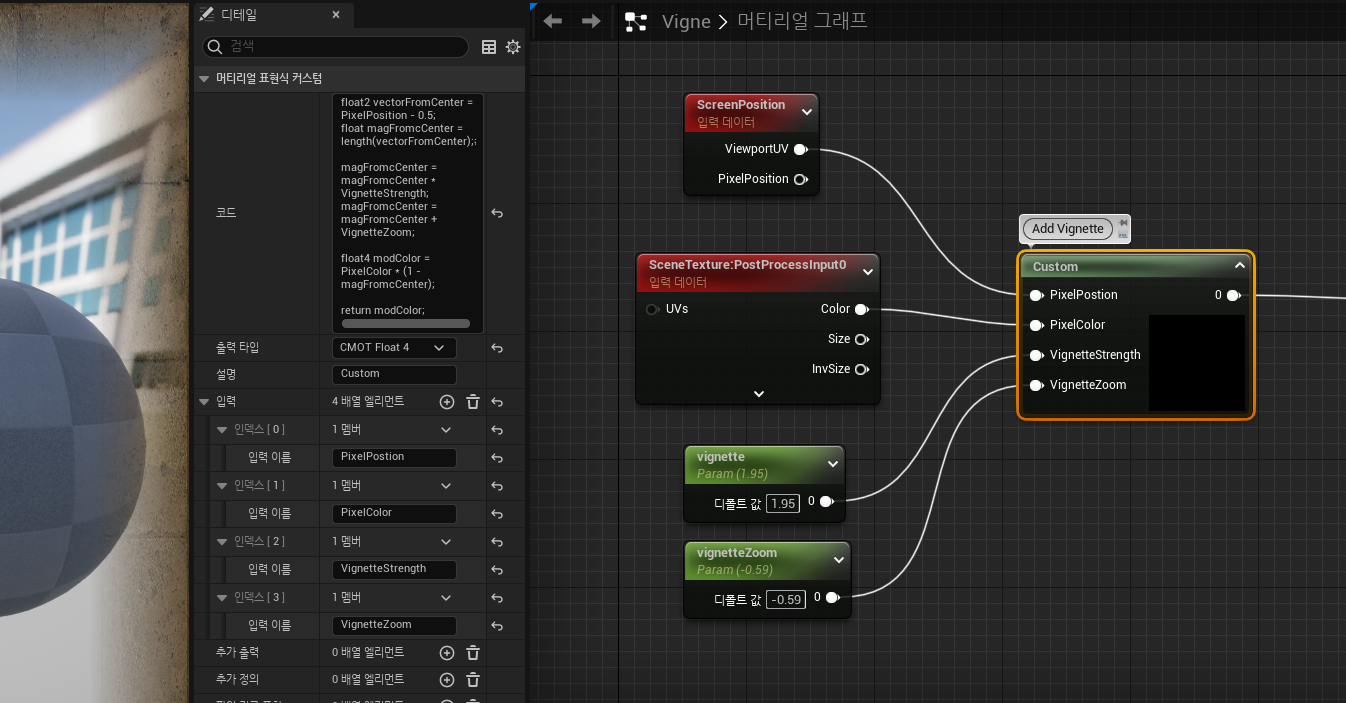This screenshot has width=1346, height=703.
Task: Collapse the 입력 array section
Action: point(206,402)
